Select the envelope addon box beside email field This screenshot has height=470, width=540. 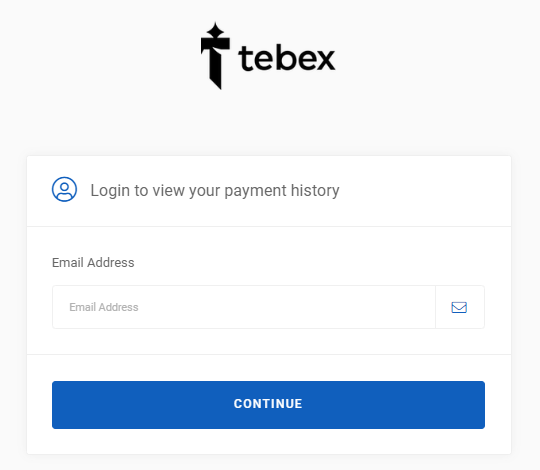[460, 307]
